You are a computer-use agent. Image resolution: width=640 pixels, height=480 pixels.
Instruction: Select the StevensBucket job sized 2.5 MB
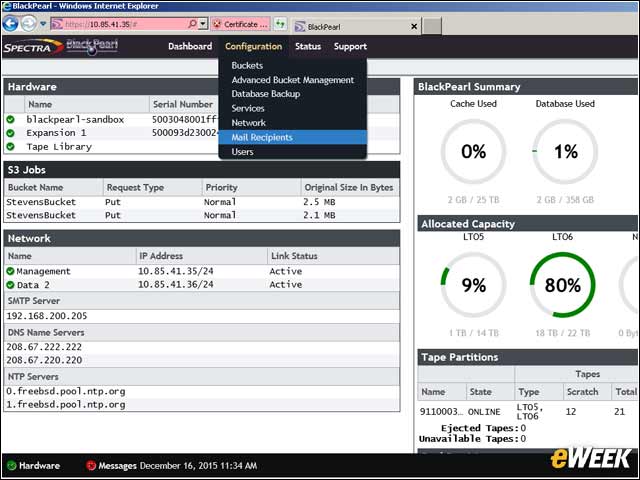tap(202, 202)
